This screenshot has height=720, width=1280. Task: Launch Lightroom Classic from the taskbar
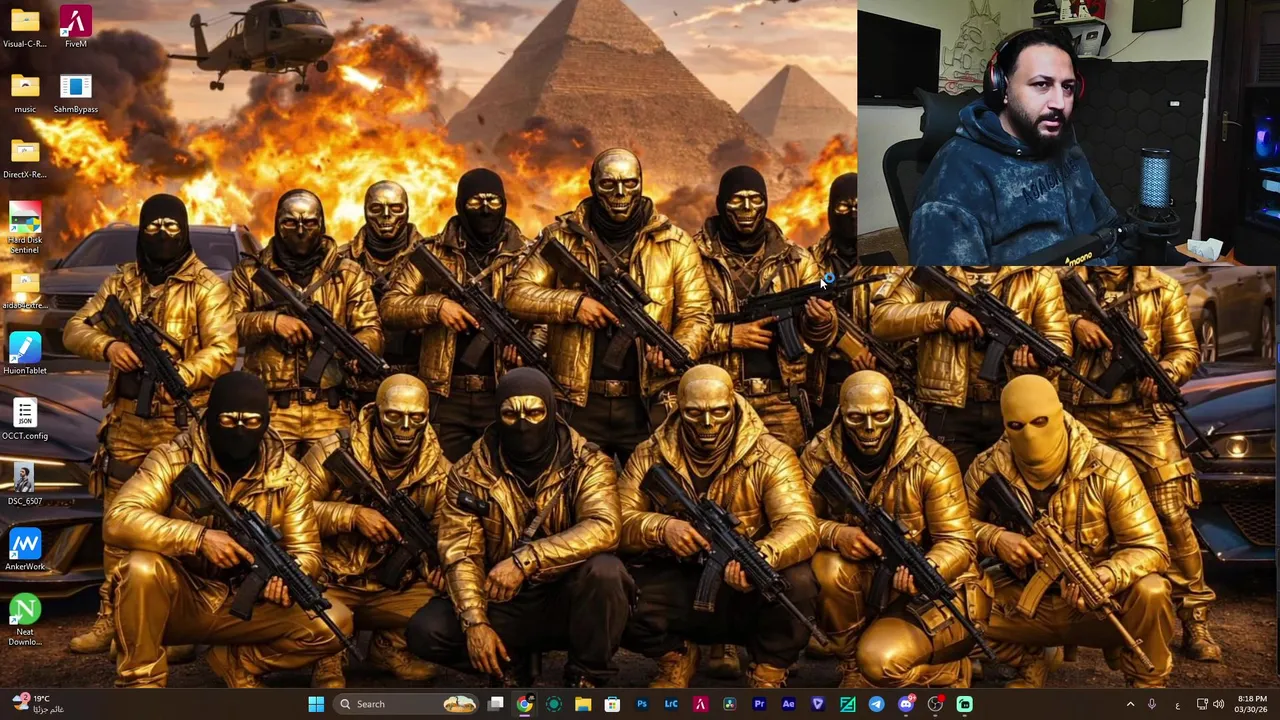671,704
